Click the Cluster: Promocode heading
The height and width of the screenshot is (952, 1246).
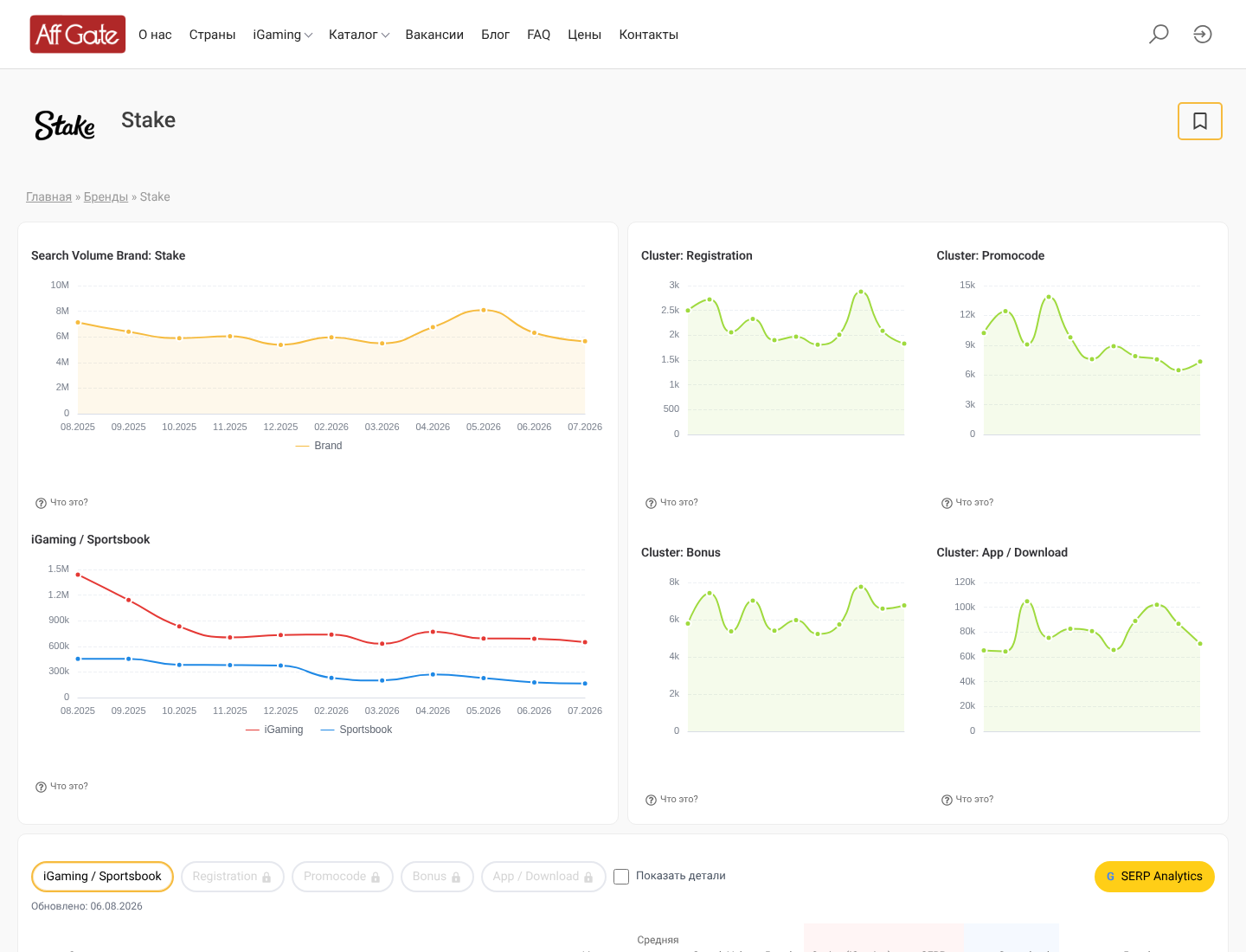coord(991,255)
